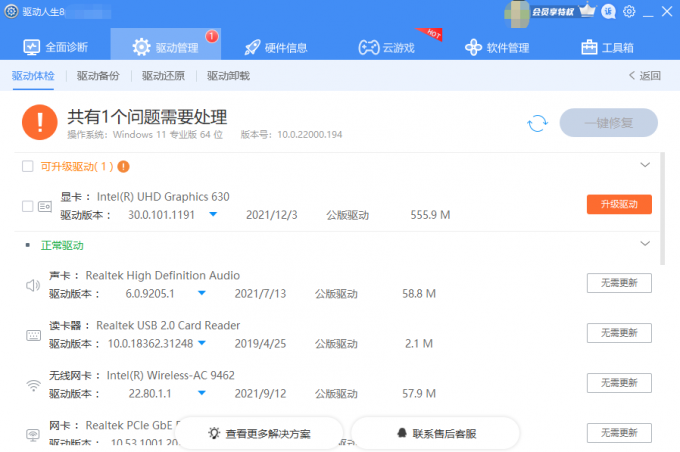
Task: Open the user avatar profile
Action: (517, 13)
